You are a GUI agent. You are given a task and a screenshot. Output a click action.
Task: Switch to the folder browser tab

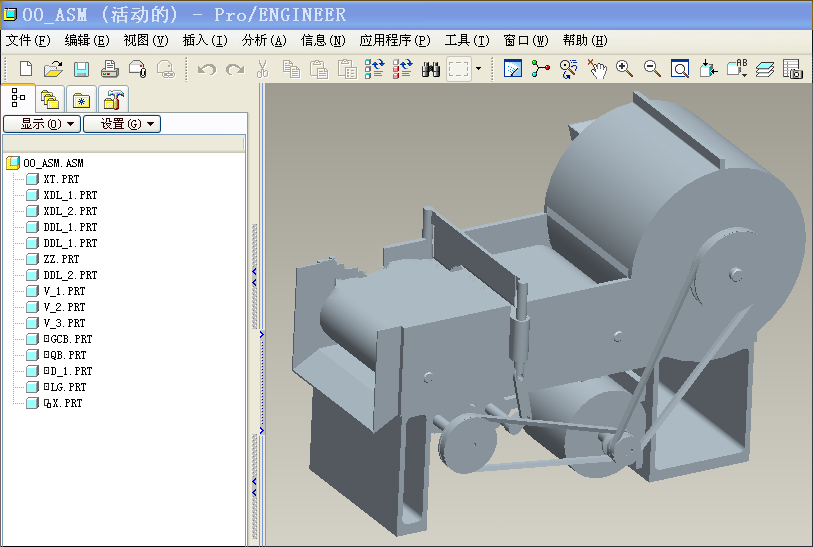point(49,98)
